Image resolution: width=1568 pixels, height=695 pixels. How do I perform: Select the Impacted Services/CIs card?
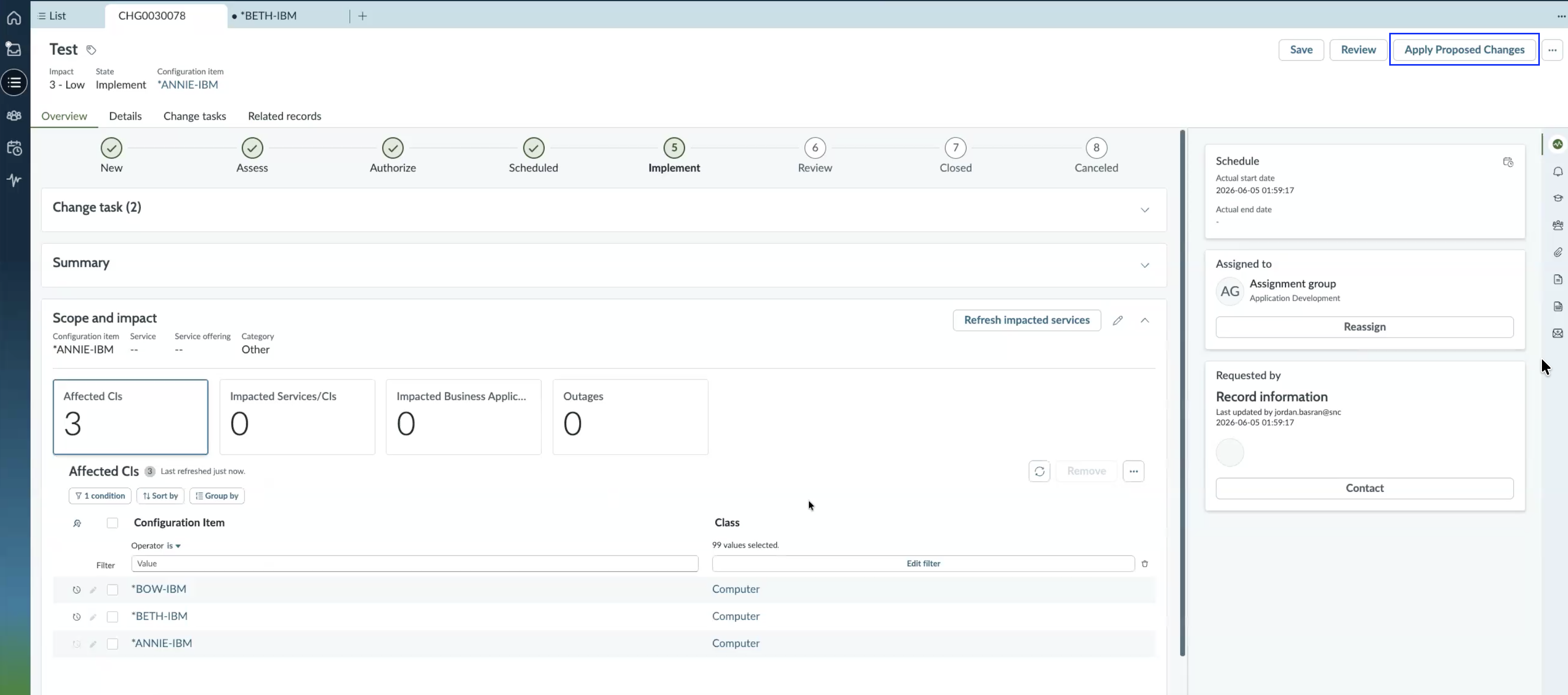pos(297,417)
